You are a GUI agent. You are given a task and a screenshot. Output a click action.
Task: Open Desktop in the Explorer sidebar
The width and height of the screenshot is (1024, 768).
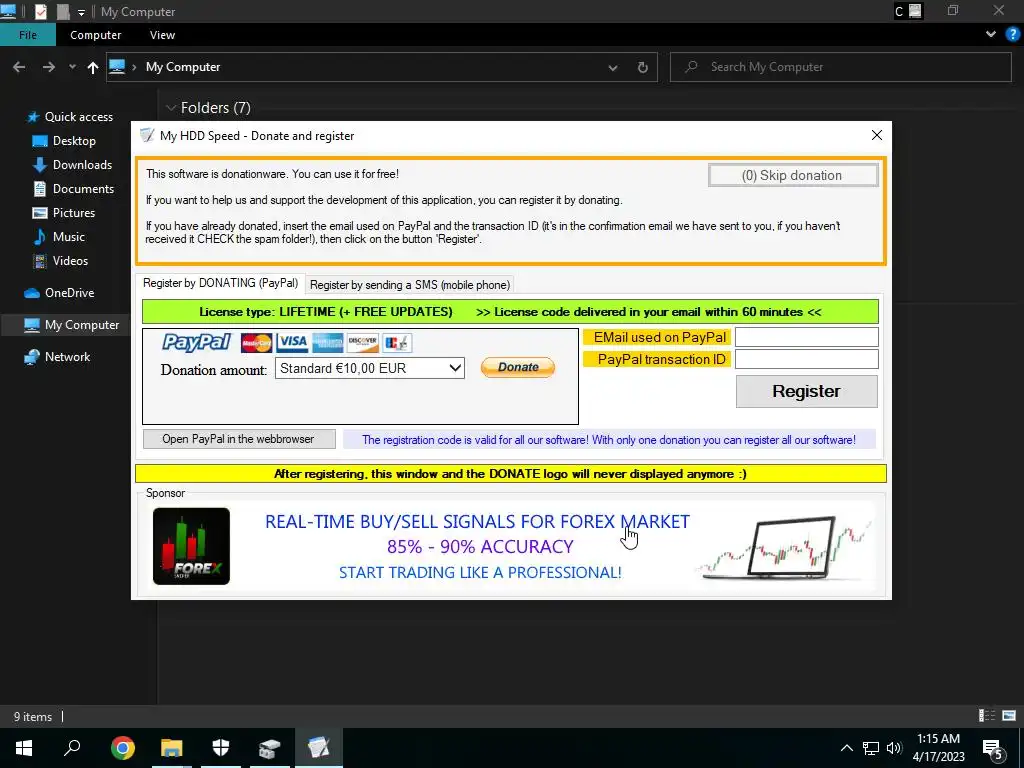[64, 141]
